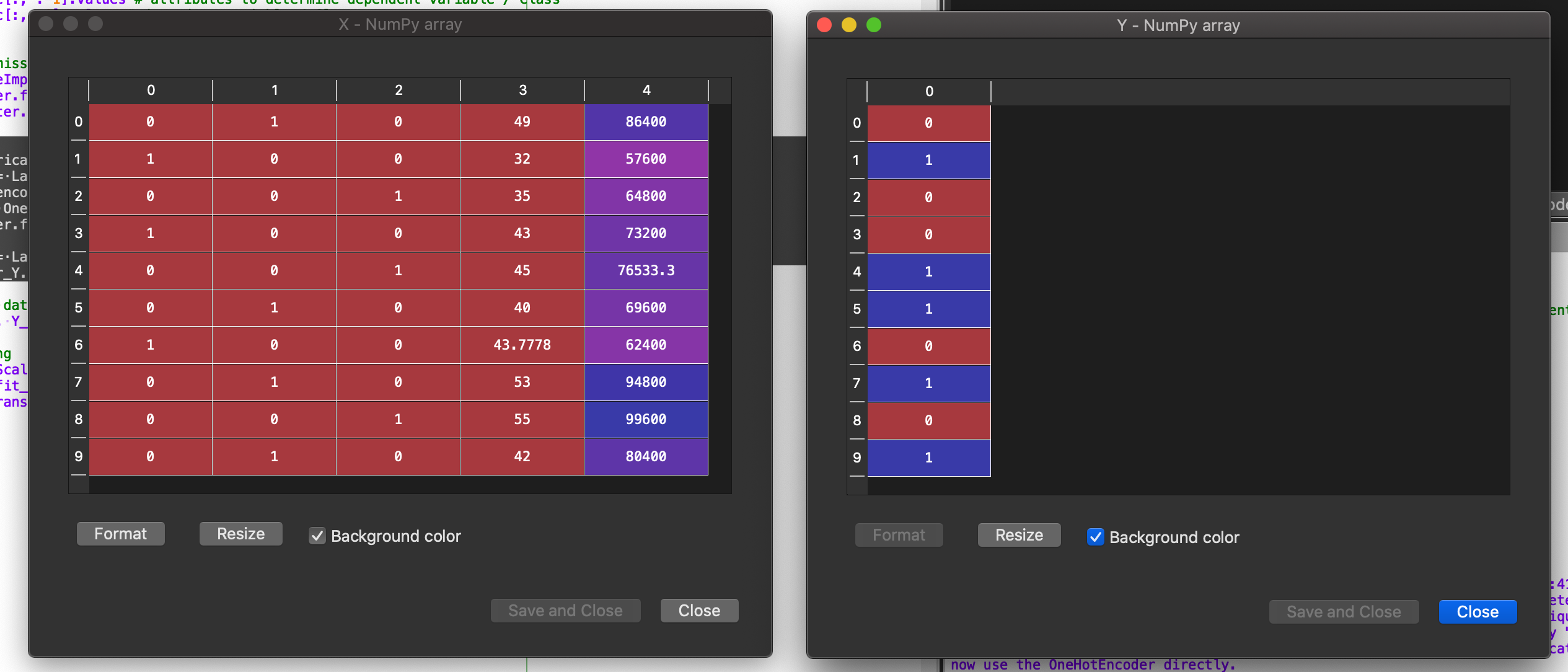
Task: Select row header 9 in the Y array
Action: pos(857,458)
